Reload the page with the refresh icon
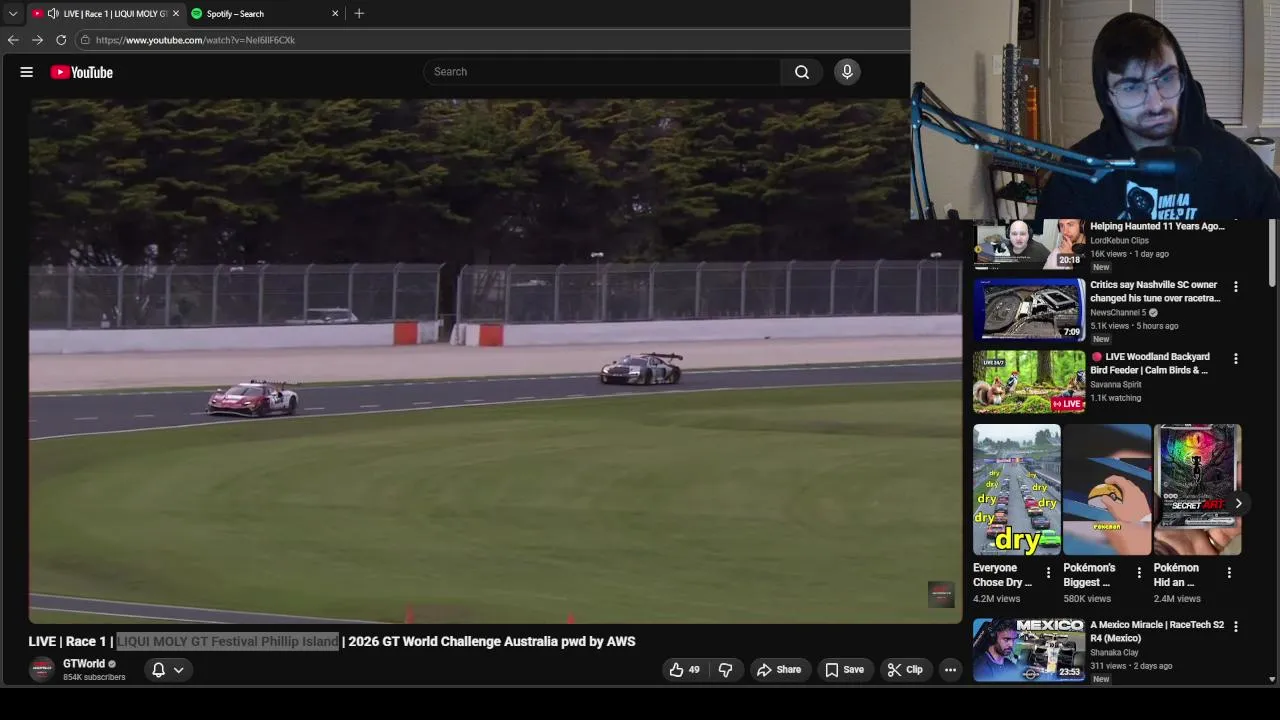The height and width of the screenshot is (720, 1280). pos(61,40)
